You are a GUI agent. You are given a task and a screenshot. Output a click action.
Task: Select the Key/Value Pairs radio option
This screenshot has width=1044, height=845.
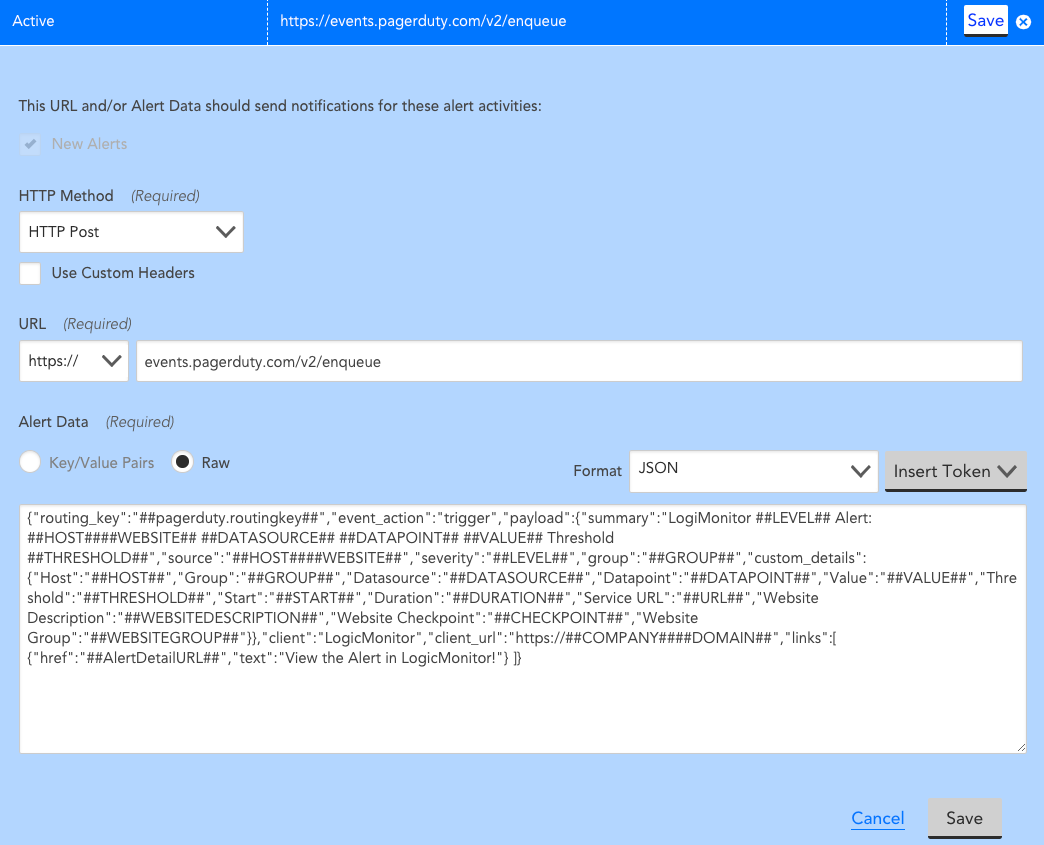(x=30, y=462)
